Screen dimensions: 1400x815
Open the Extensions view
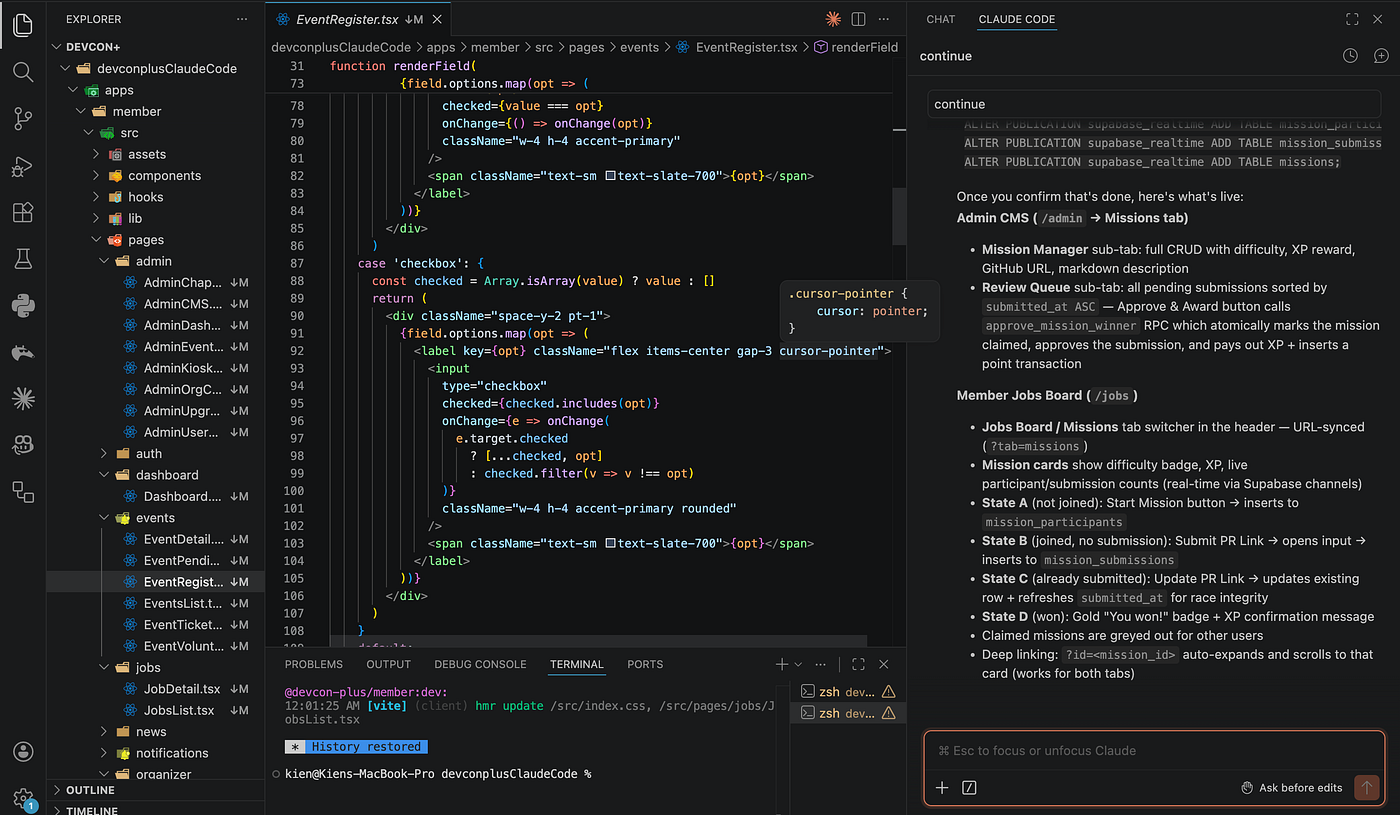23,212
